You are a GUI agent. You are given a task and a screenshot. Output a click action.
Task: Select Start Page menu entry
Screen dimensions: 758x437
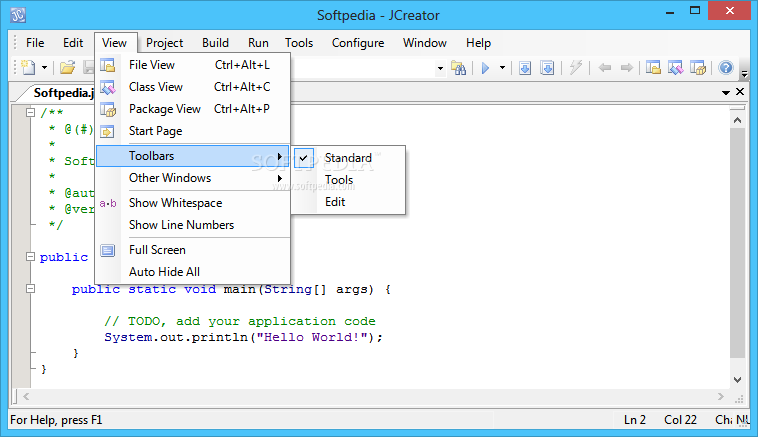pos(193,131)
